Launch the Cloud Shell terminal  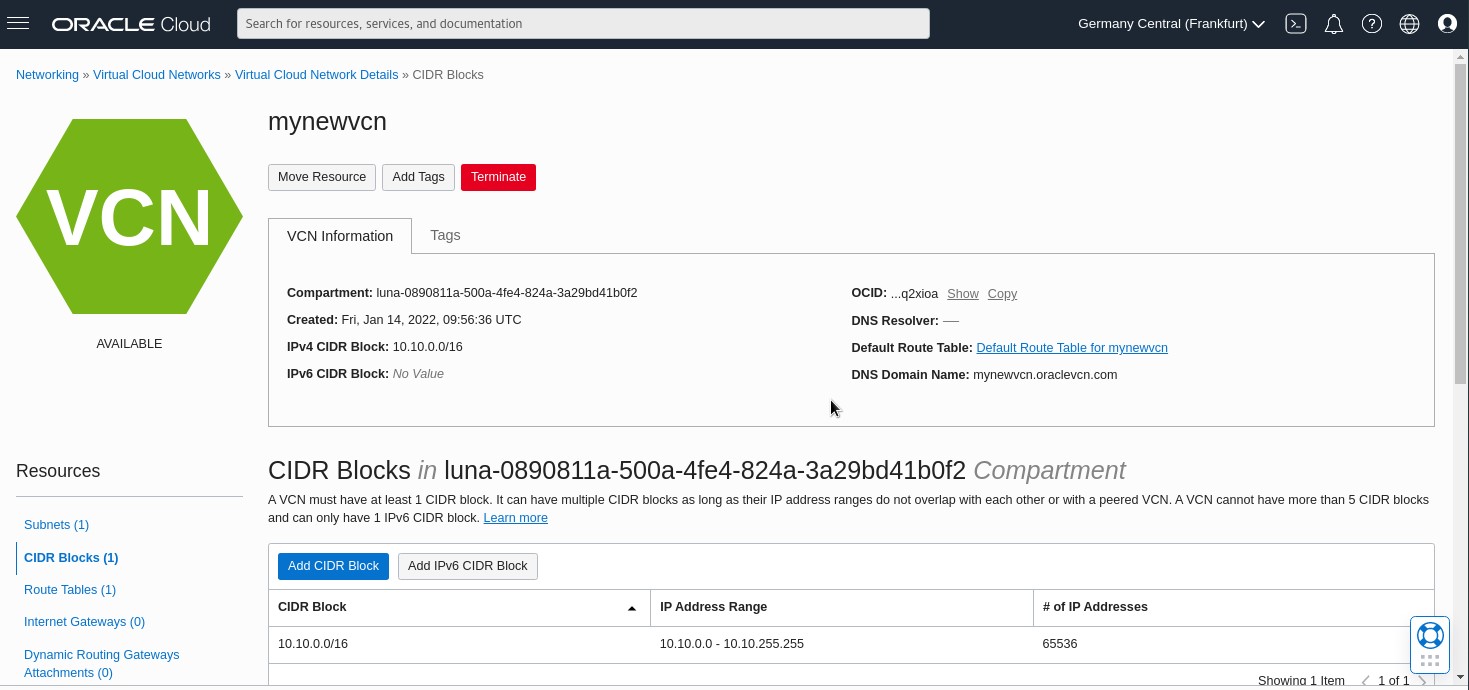(1296, 23)
